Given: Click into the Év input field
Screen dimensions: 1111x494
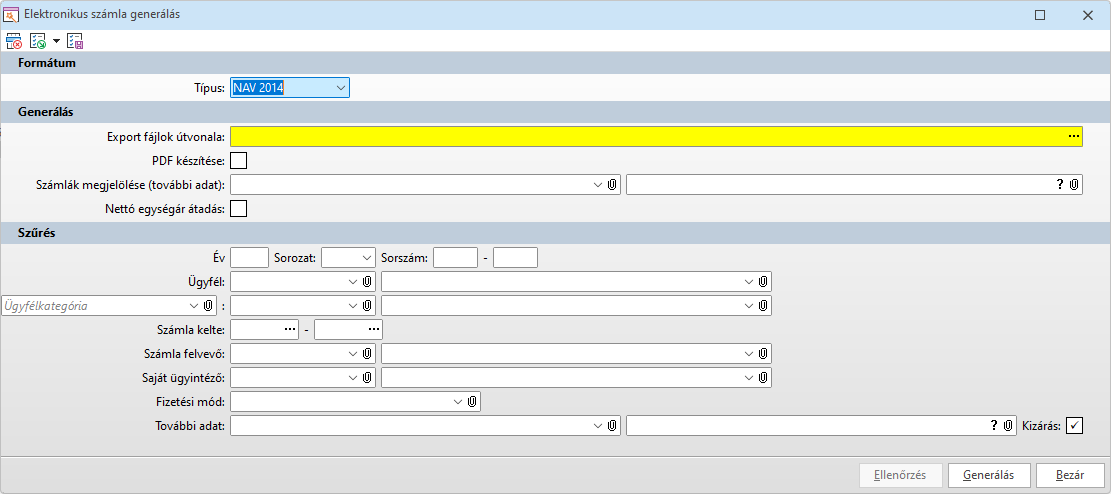Looking at the screenshot, I should pyautogui.click(x=249, y=257).
